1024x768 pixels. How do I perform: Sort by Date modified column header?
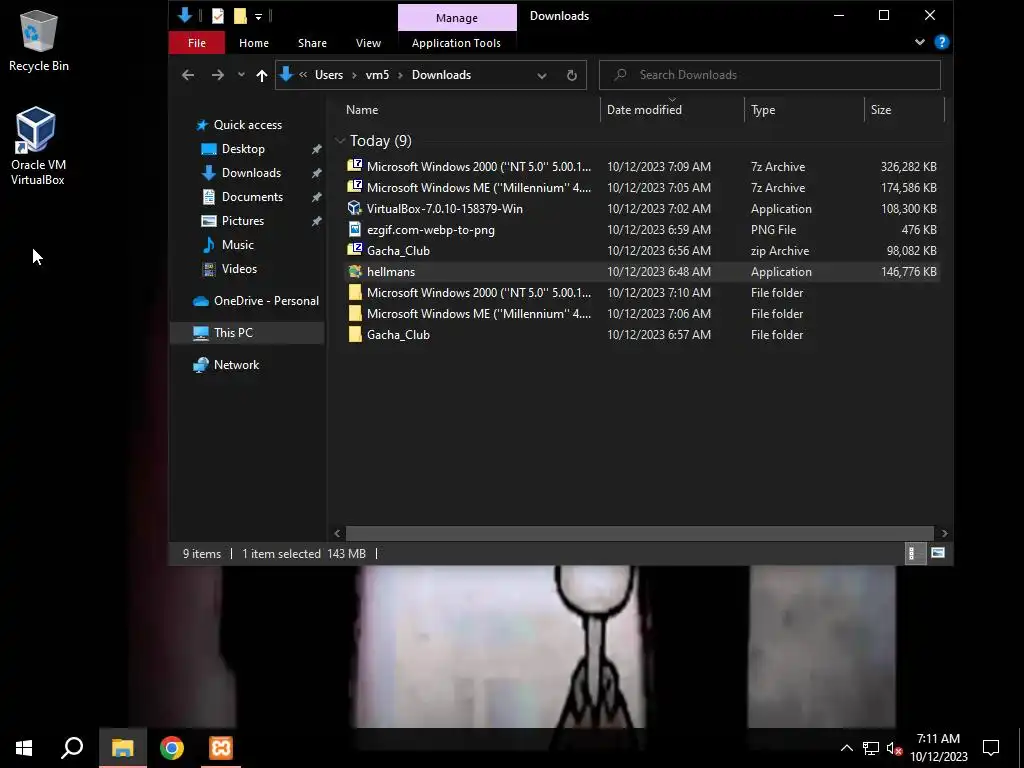click(672, 110)
